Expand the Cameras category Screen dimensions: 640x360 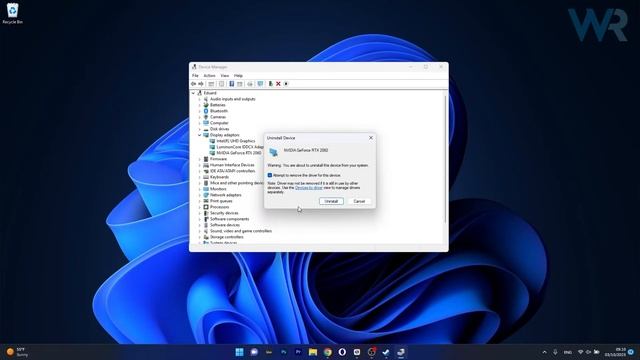coord(200,117)
